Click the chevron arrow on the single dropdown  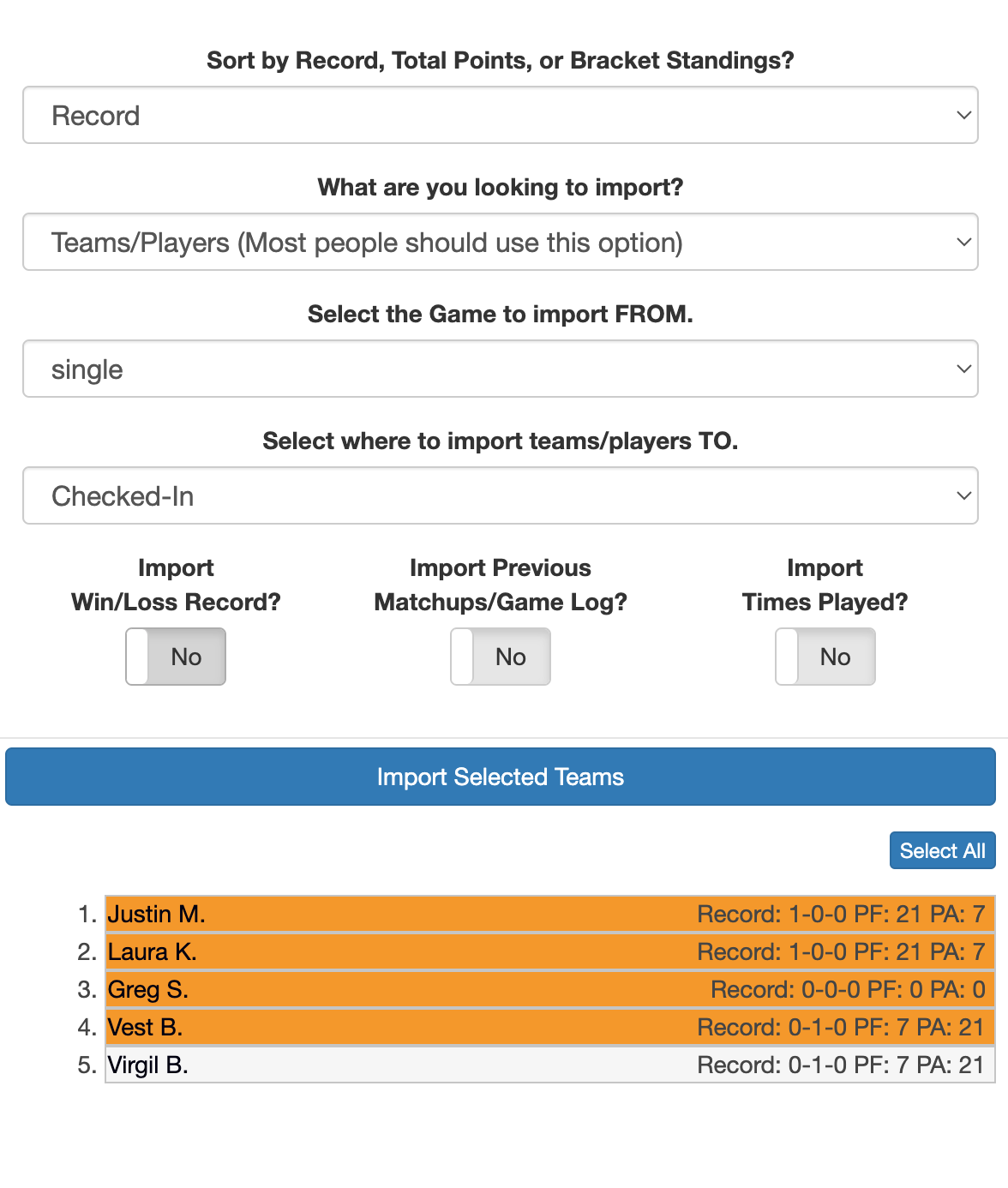tap(963, 369)
